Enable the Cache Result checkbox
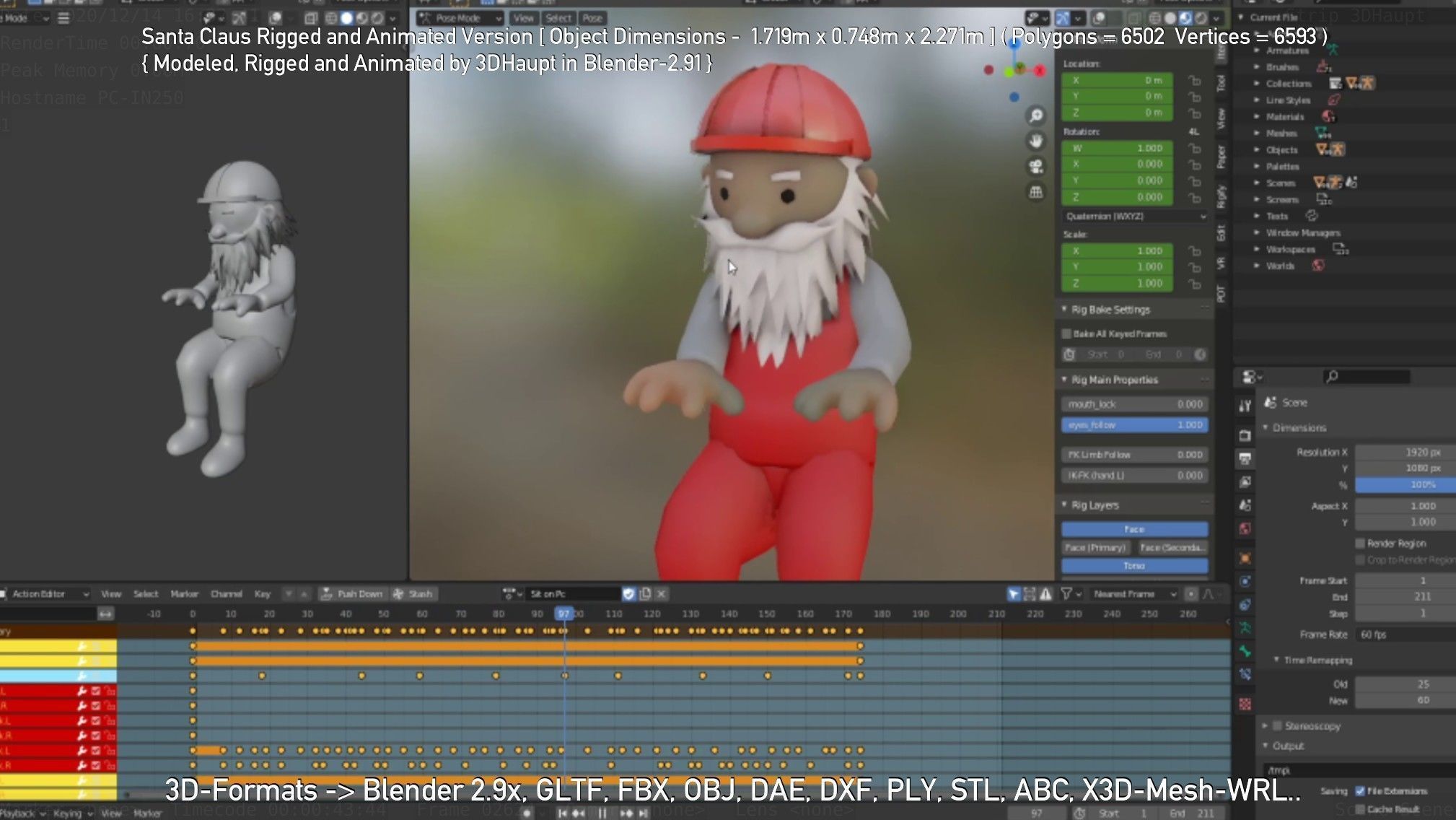Image resolution: width=1456 pixels, height=820 pixels. click(1360, 808)
